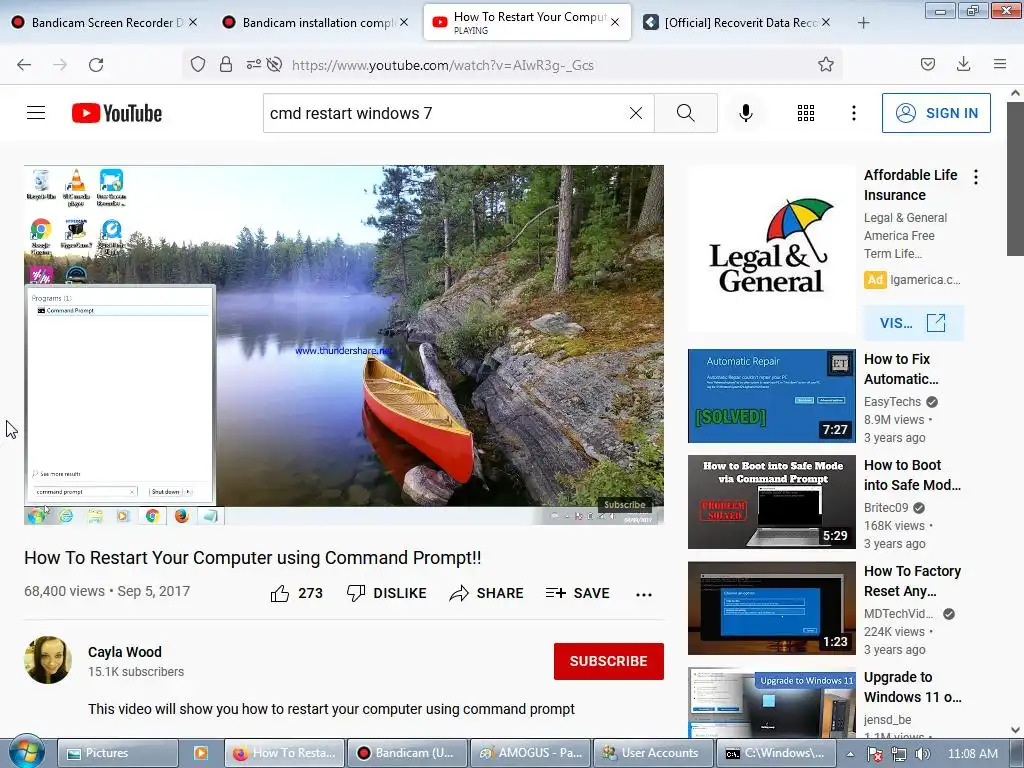Reload the YouTube page
Viewport: 1024px width, 768px height.
coord(96,65)
